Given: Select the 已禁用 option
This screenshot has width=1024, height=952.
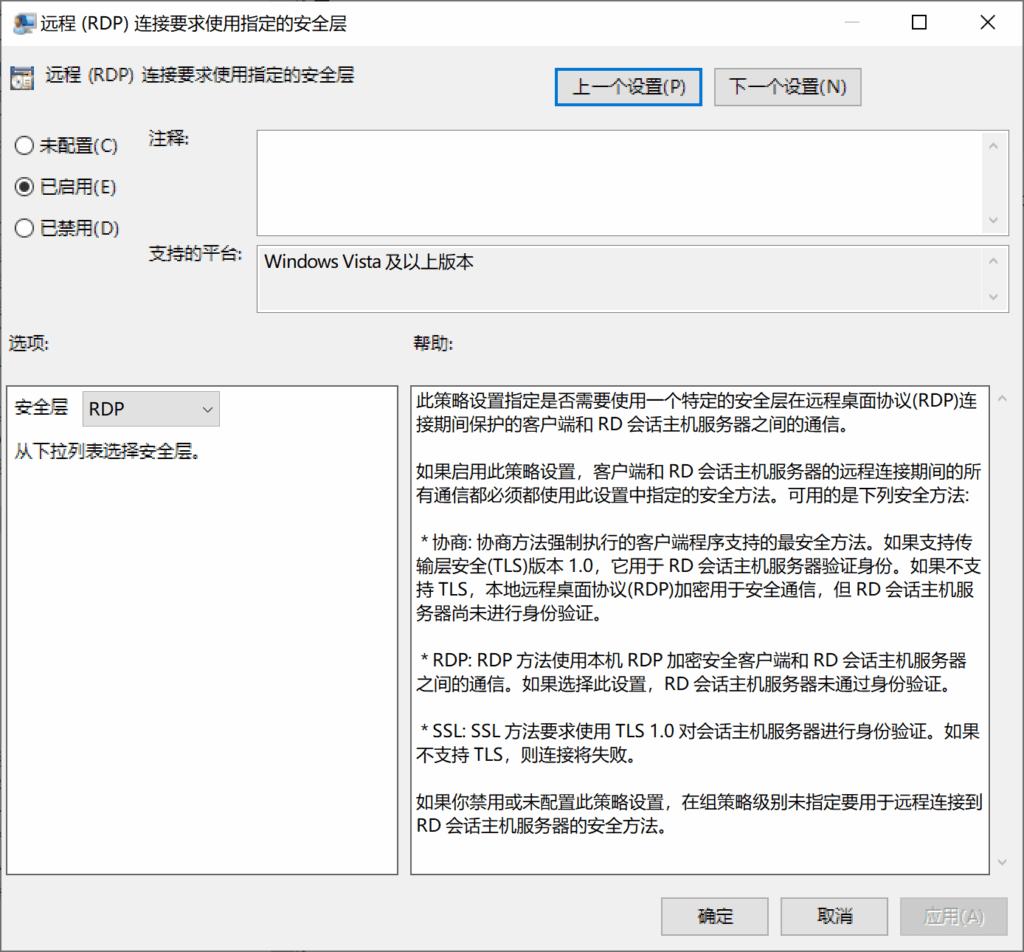Looking at the screenshot, I should pyautogui.click(x=24, y=228).
